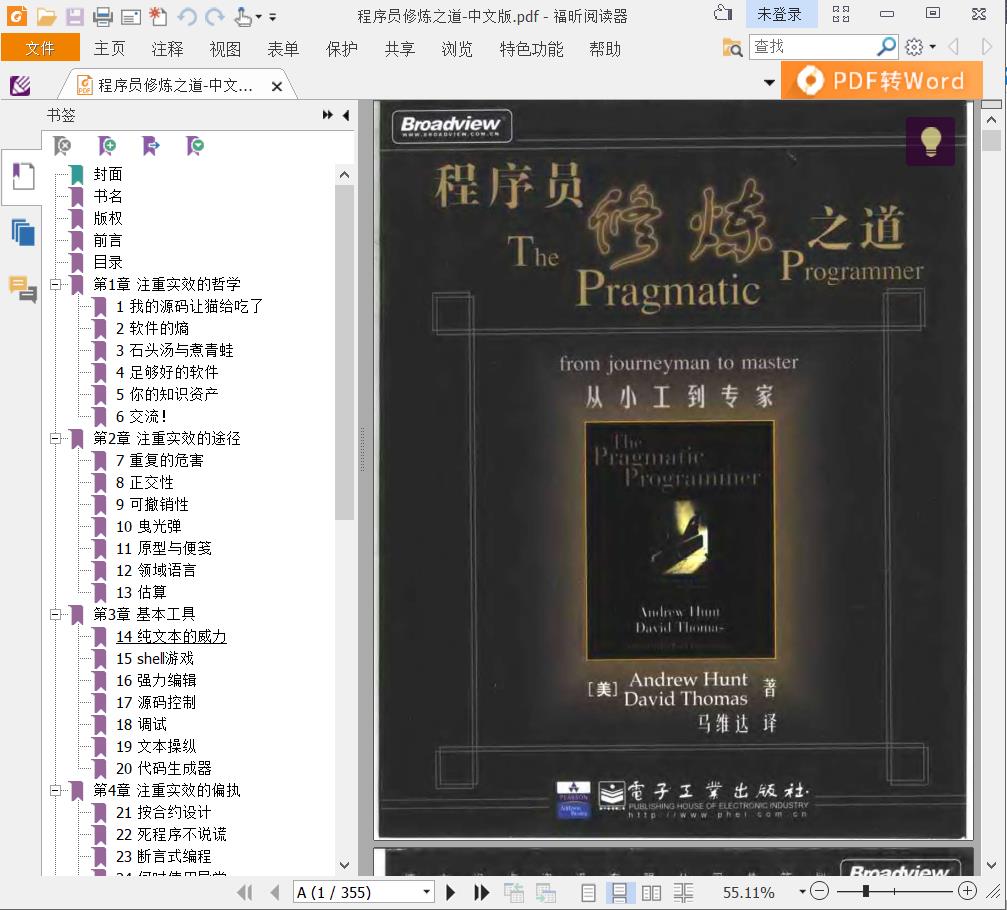The width and height of the screenshot is (1007, 910).
Task: Undo the last action
Action: [187, 16]
